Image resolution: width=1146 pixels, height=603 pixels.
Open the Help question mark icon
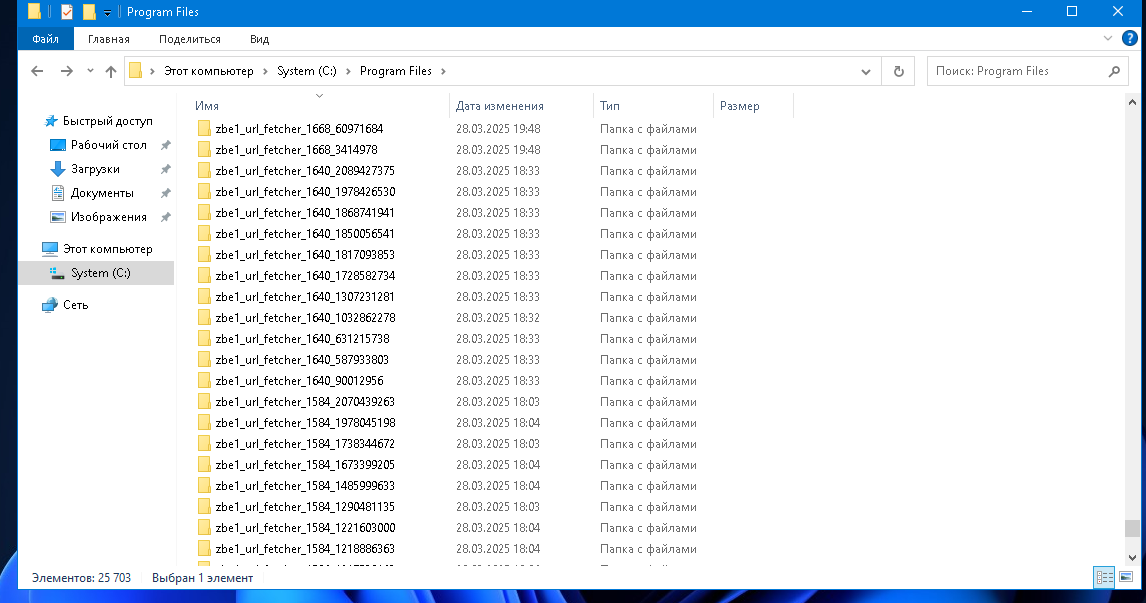coord(1130,38)
